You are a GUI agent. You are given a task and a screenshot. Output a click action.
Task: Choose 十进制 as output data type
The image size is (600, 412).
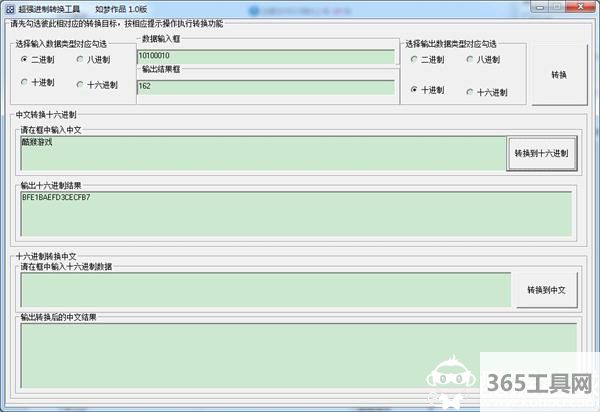414,90
